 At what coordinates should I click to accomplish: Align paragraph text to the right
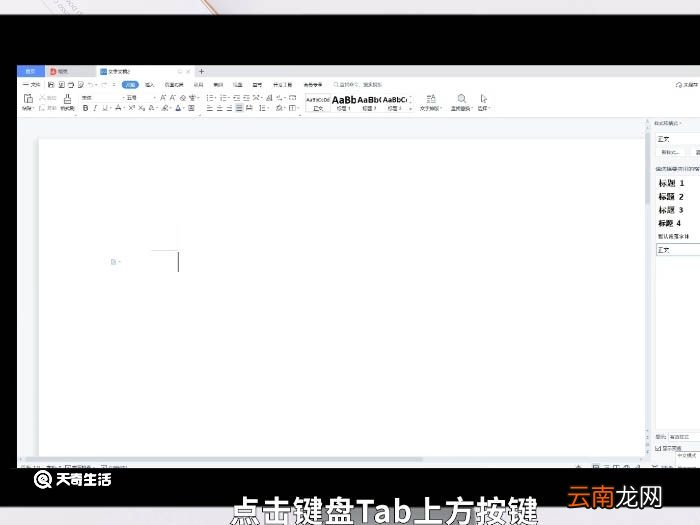tap(229, 108)
